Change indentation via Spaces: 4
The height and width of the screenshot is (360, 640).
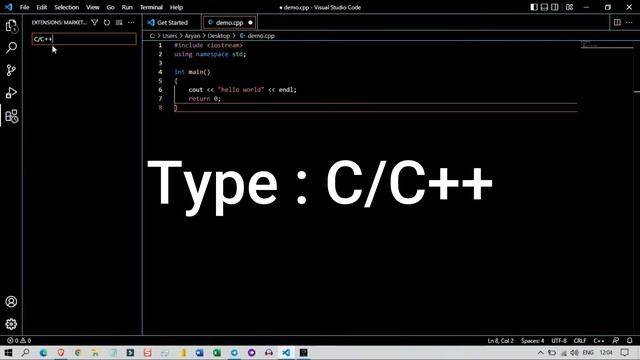click(x=532, y=340)
